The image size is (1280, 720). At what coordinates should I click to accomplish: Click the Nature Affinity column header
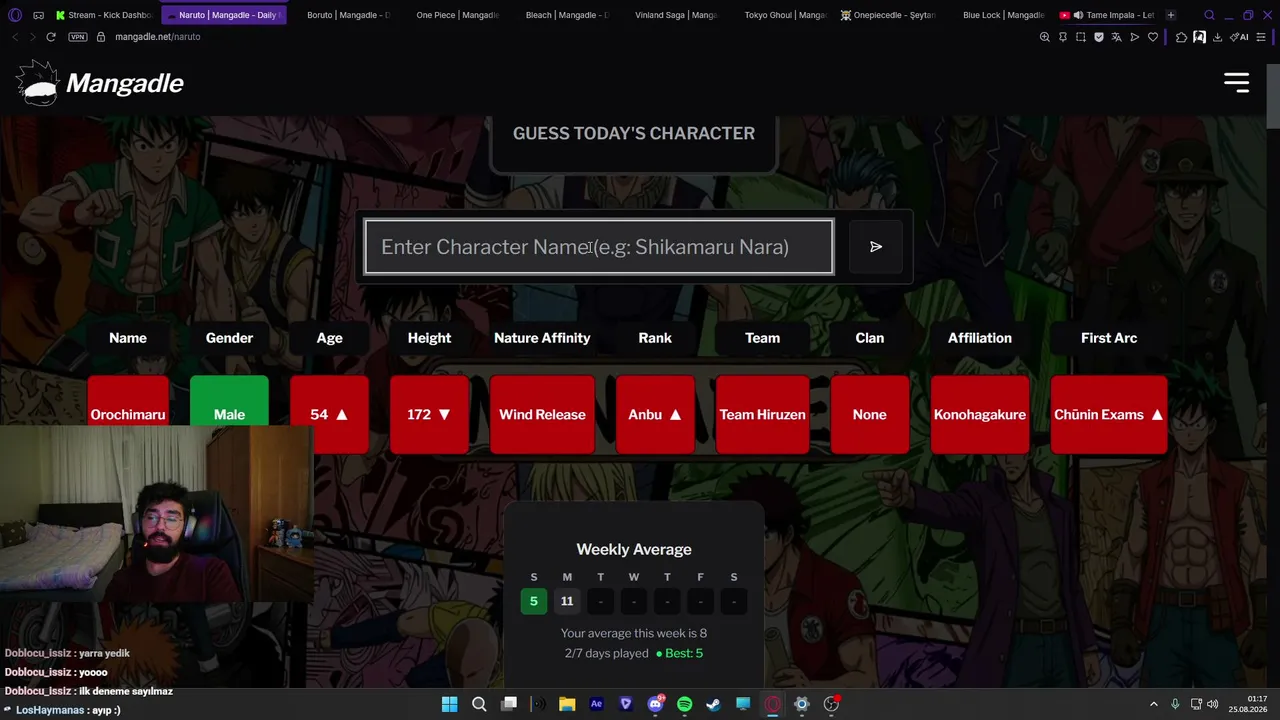pyautogui.click(x=542, y=338)
